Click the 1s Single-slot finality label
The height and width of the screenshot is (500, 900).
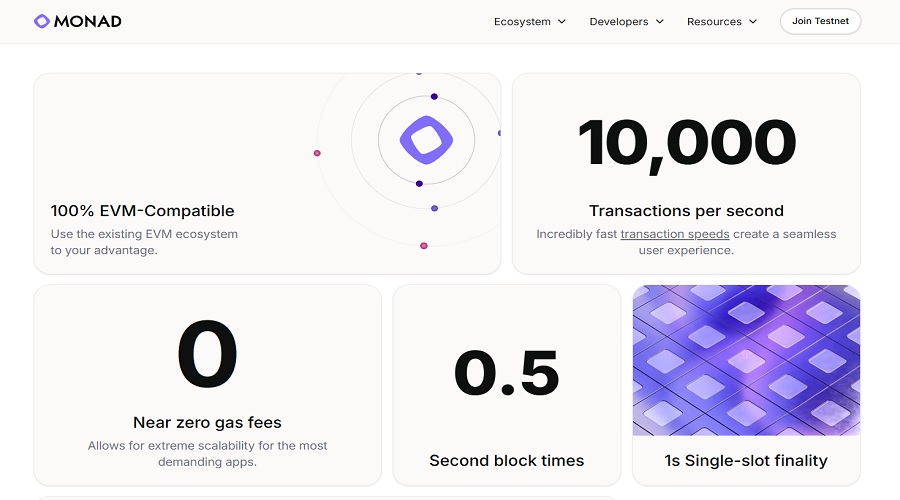(746, 461)
